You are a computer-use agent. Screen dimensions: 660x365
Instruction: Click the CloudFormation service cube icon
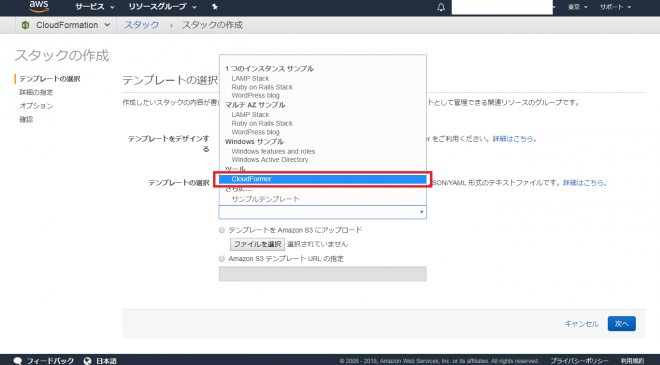[x=25, y=25]
